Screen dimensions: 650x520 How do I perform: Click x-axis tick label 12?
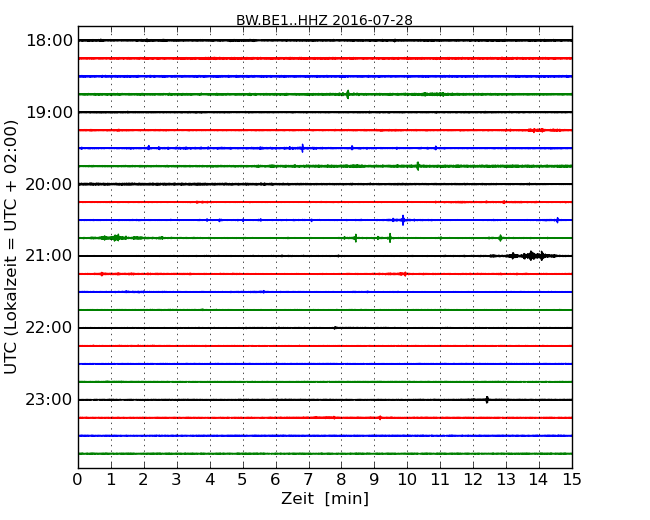coord(473,480)
